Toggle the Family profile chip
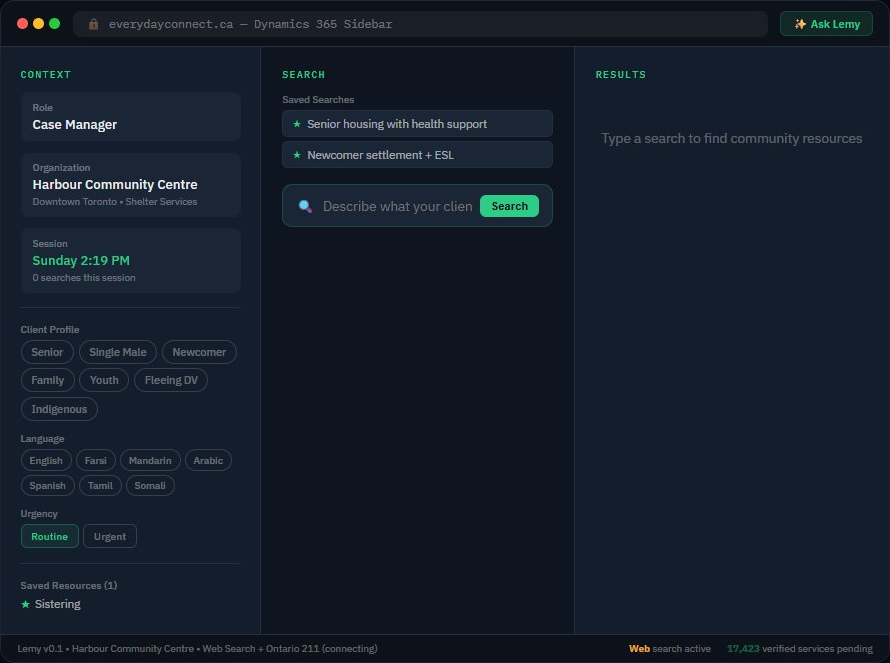The image size is (890, 663). 48,380
